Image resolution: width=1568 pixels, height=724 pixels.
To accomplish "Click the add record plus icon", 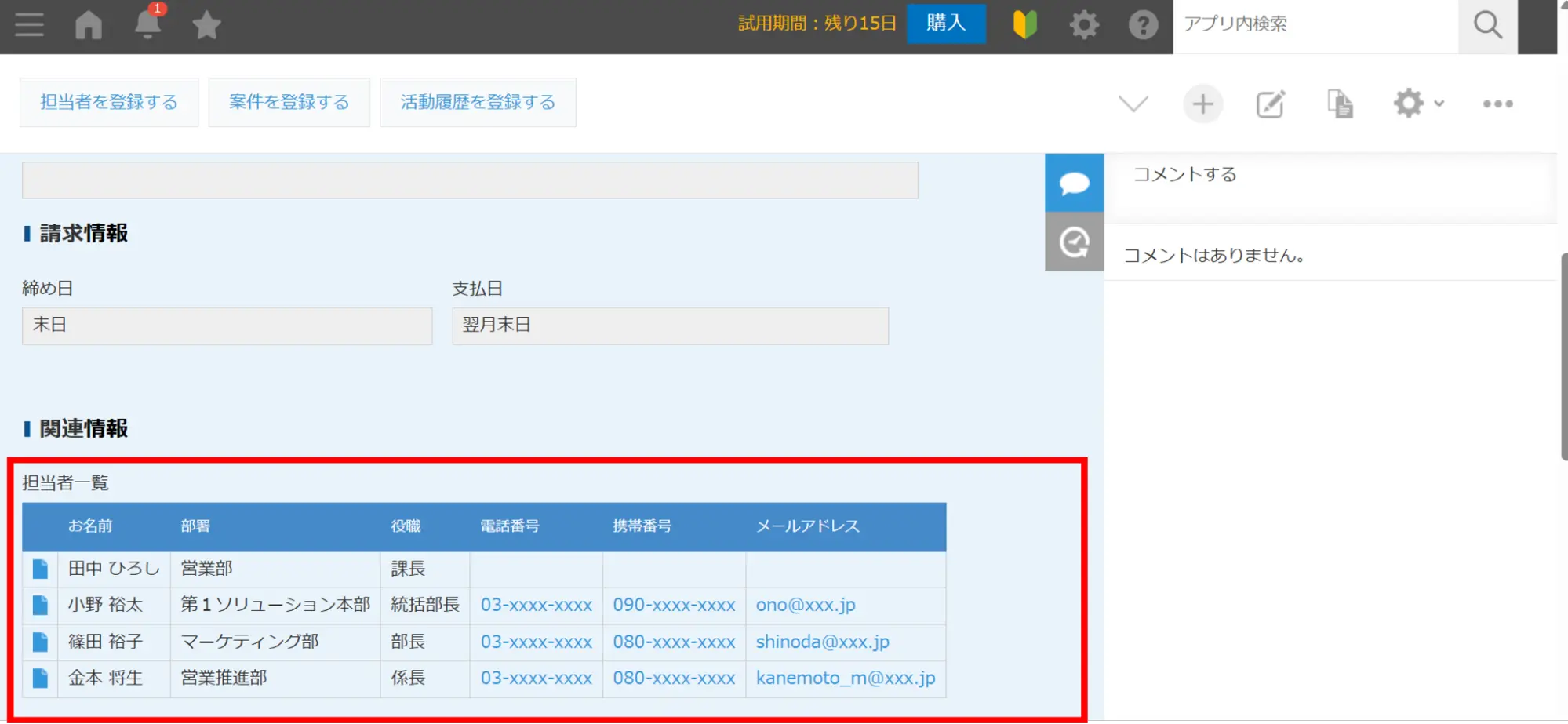I will (1202, 104).
